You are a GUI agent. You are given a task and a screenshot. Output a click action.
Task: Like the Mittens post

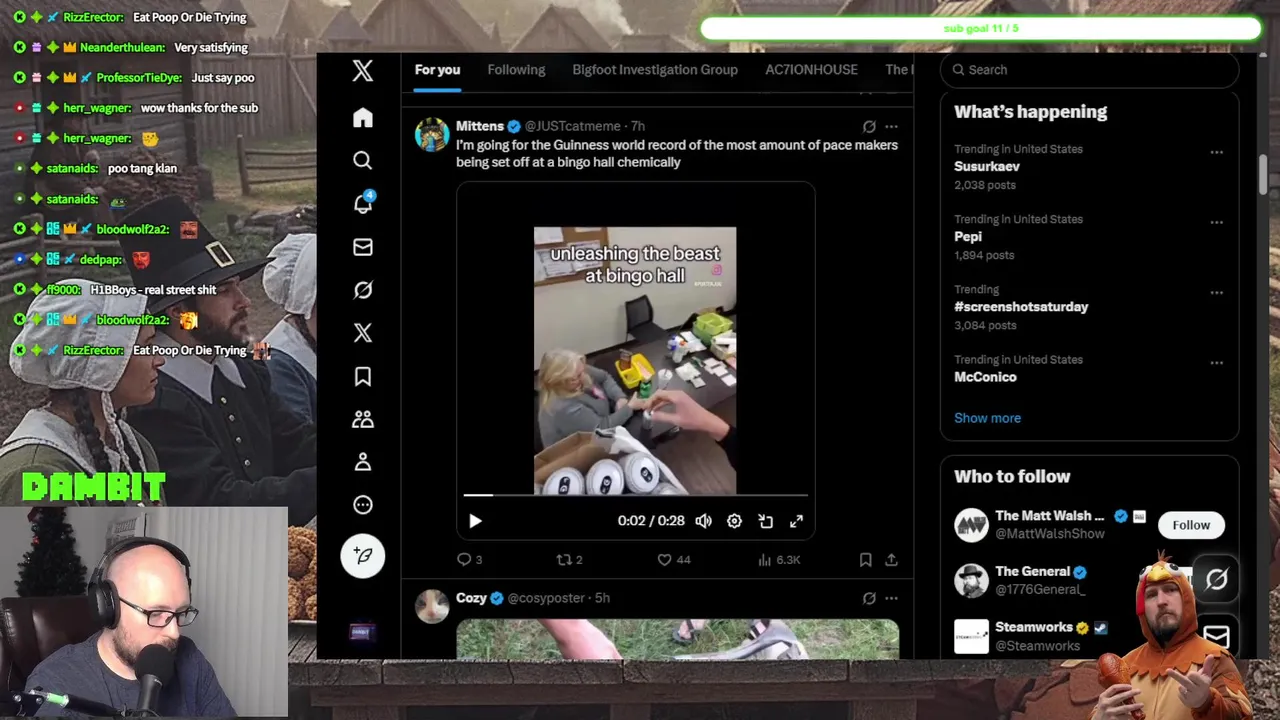tap(673, 560)
